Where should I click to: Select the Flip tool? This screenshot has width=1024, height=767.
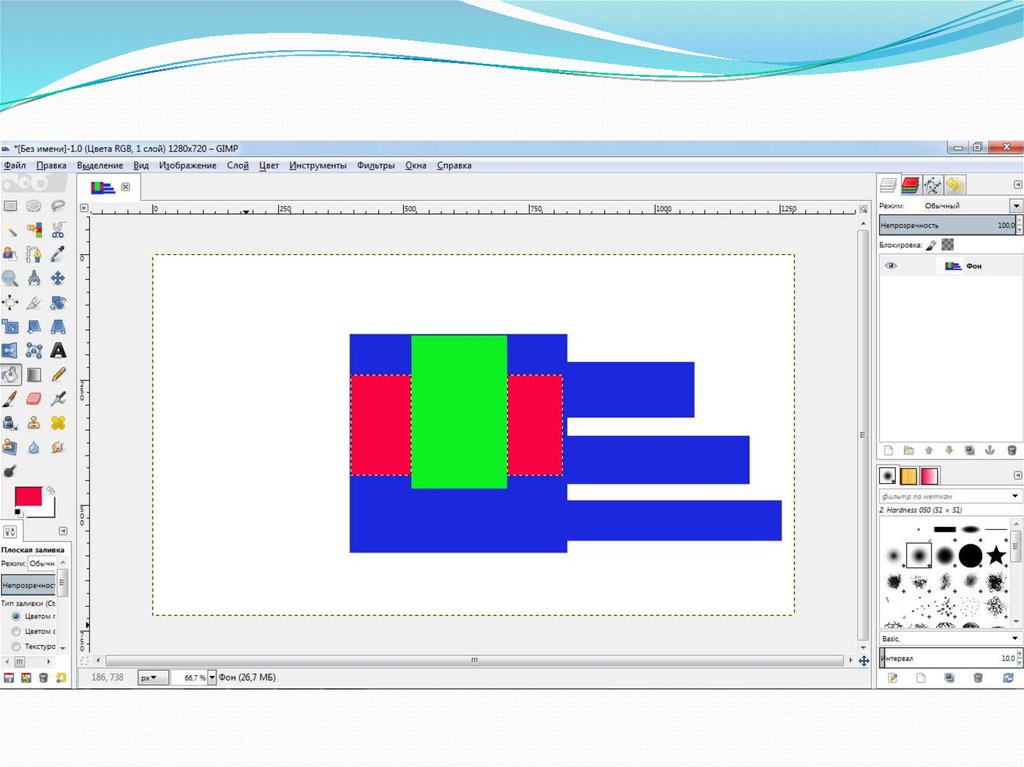click(x=10, y=351)
